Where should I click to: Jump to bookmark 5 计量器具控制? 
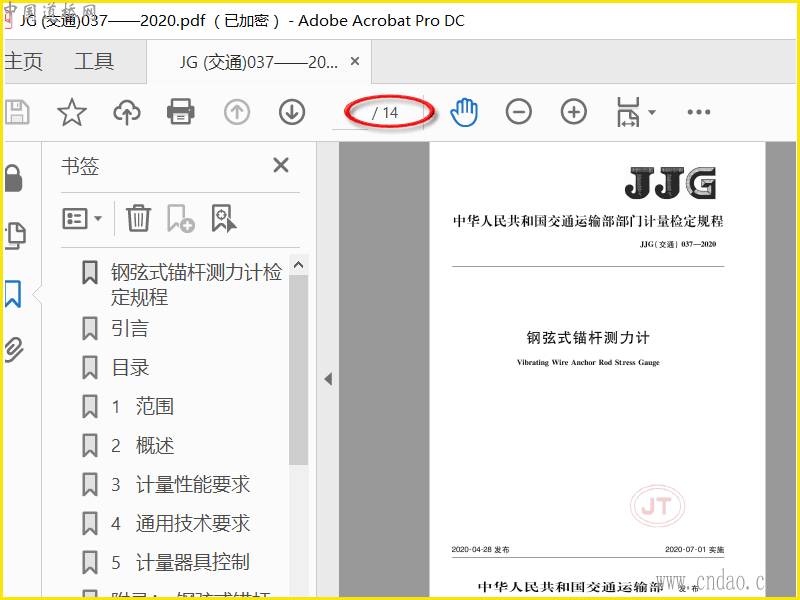coord(181,562)
